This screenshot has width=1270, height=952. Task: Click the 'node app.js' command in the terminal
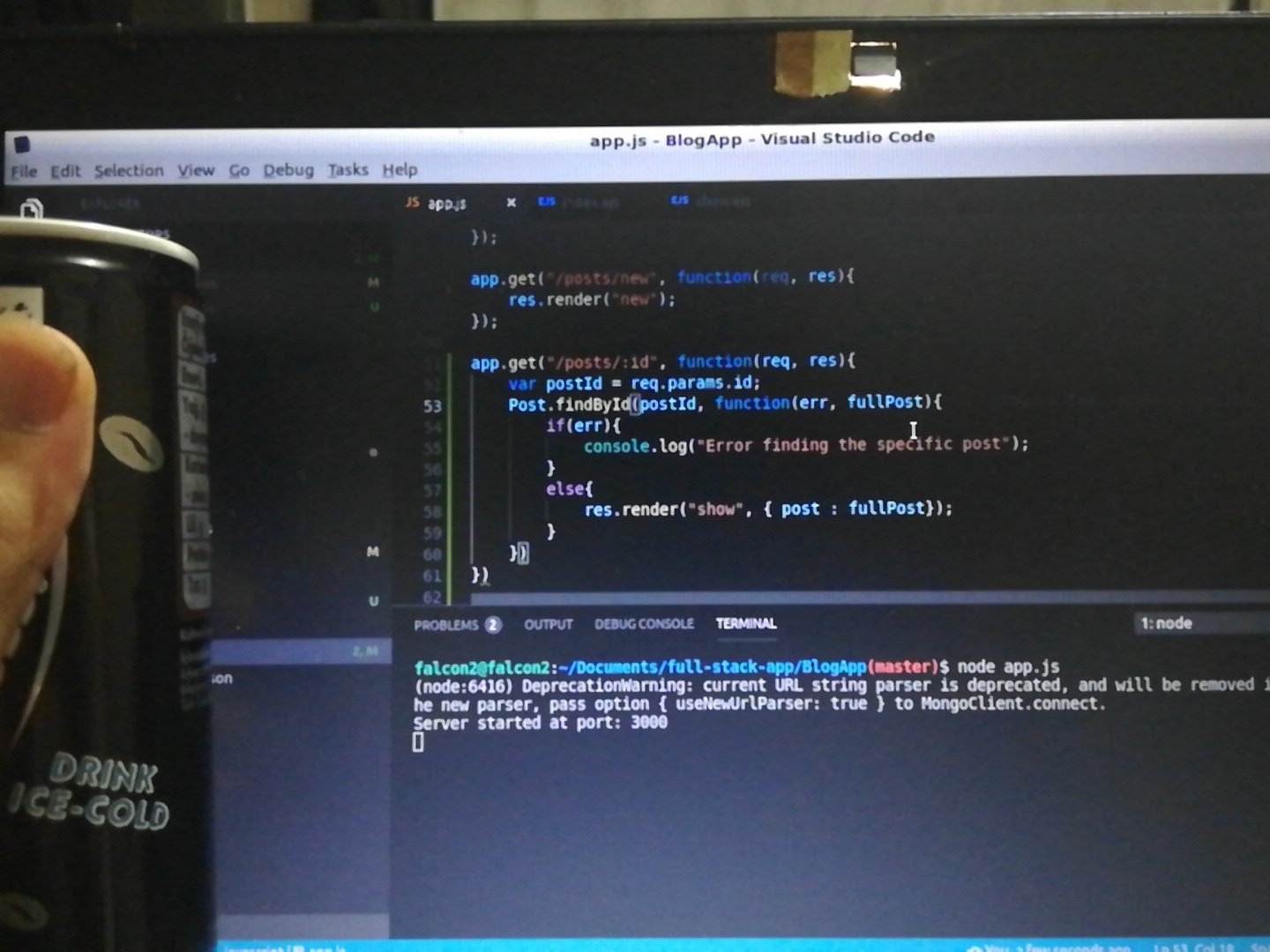click(x=1008, y=666)
